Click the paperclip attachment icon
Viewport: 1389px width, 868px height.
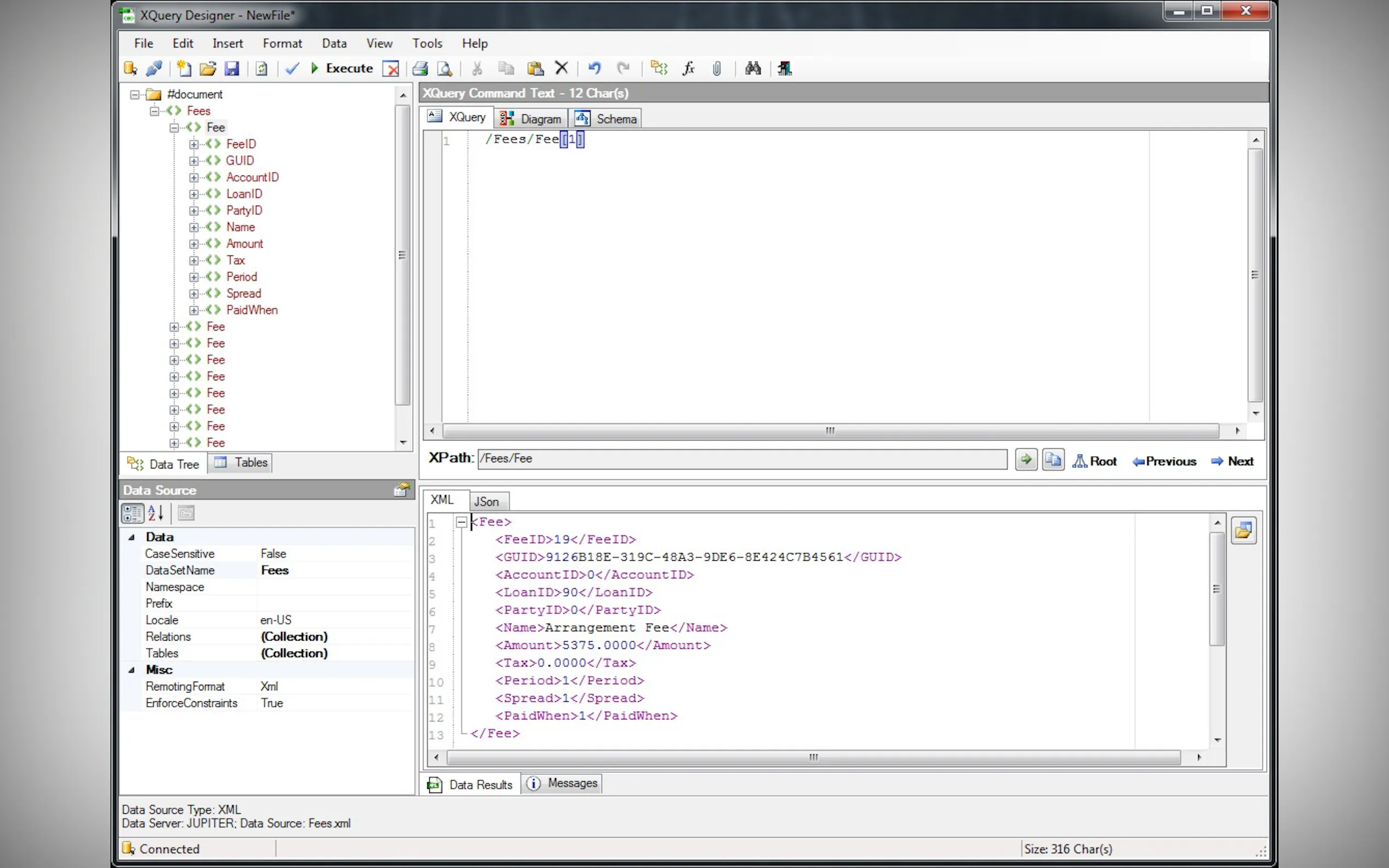[x=716, y=69]
